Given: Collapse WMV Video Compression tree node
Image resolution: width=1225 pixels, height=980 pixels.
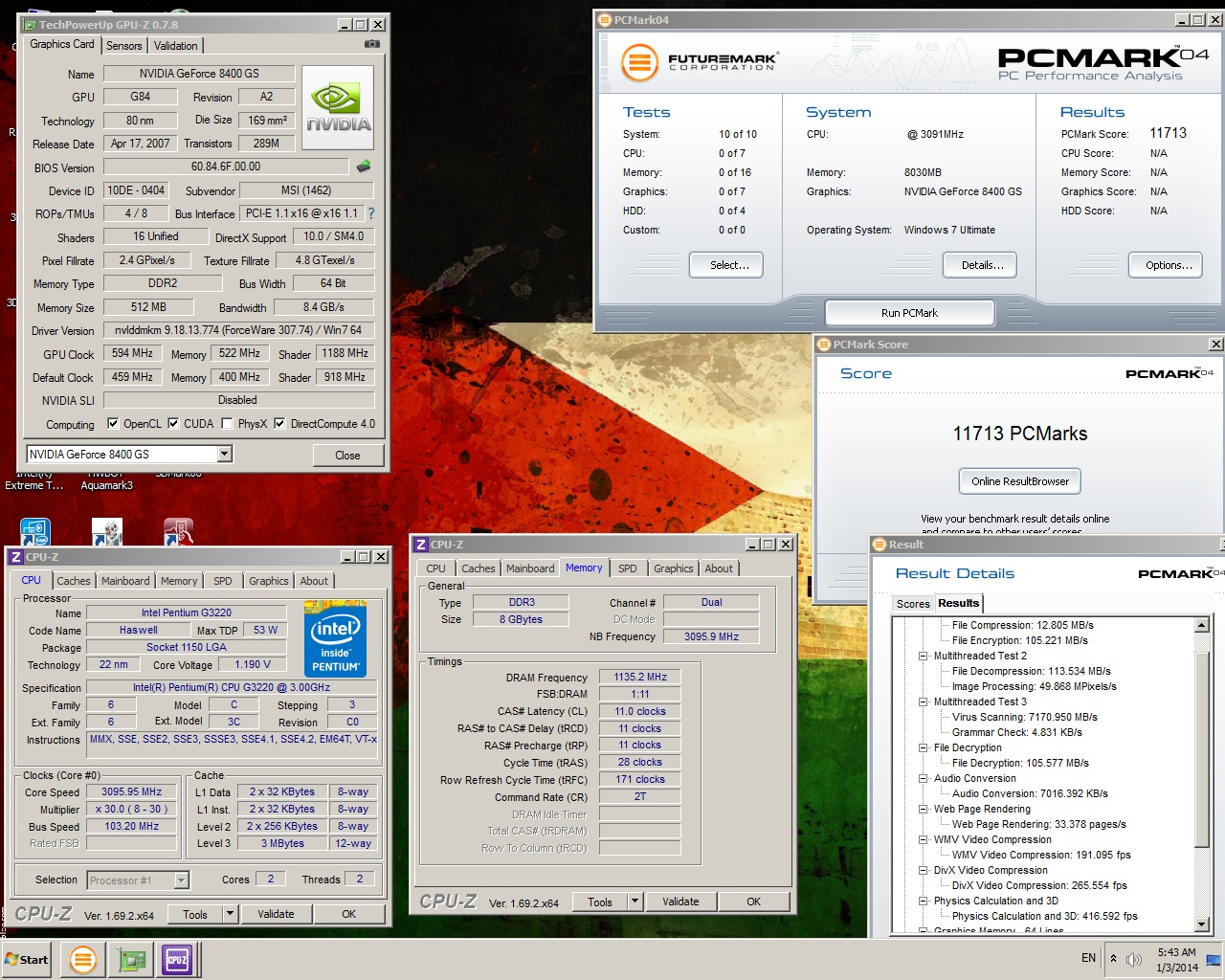Looking at the screenshot, I should (924, 839).
